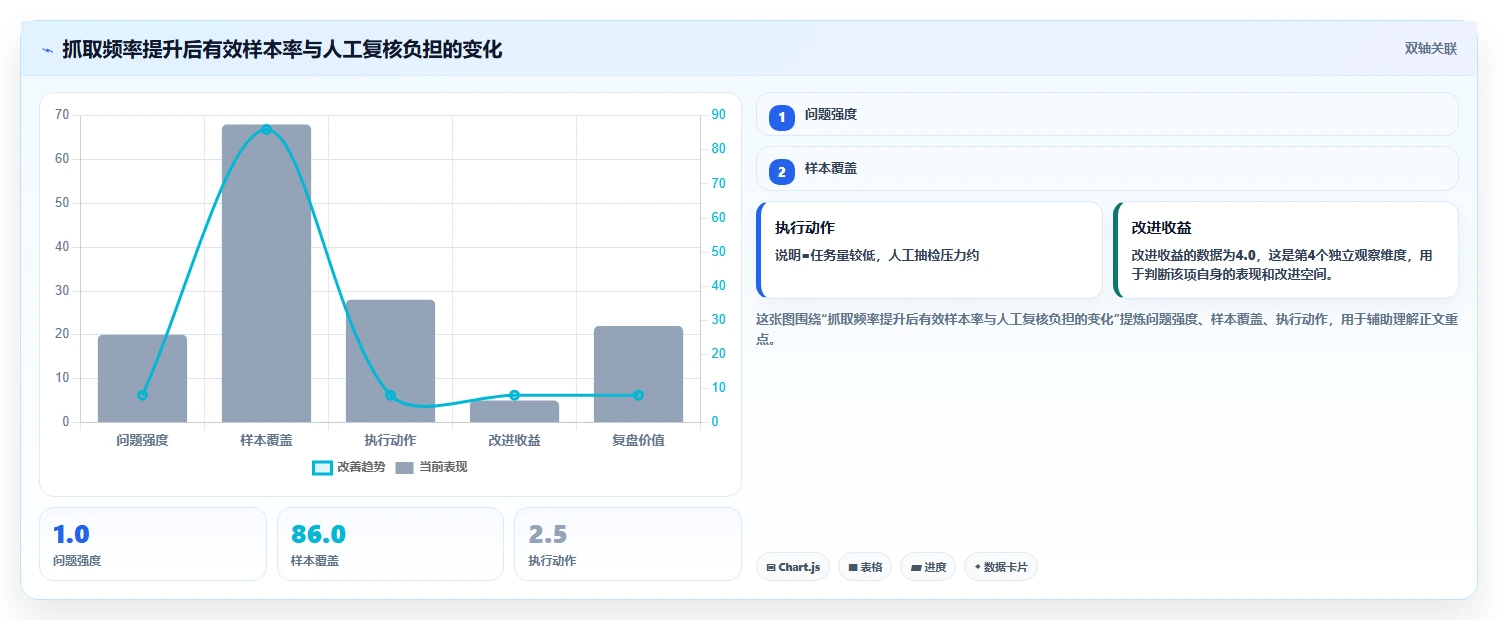
Task: Click the 双轴关联 label in header
Action: (x=1431, y=49)
